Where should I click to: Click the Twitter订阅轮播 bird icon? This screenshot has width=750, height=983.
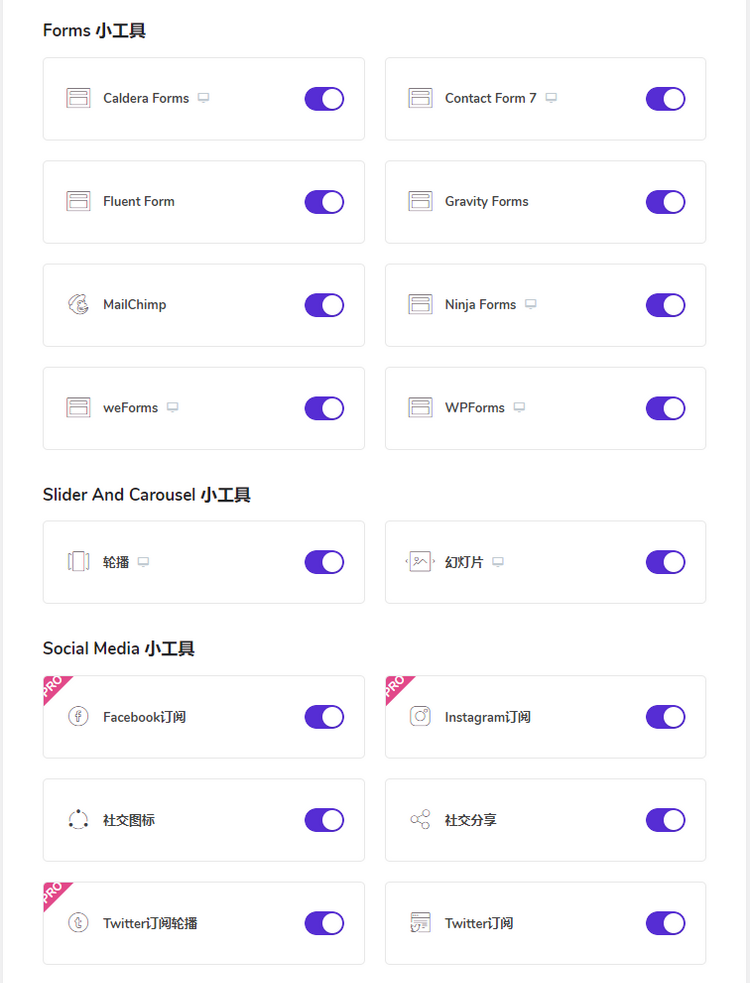(x=78, y=922)
